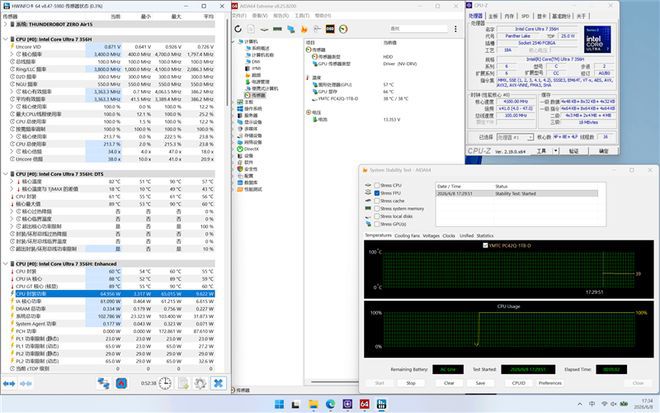660x413 pixels.
Task: Switch to CPU-Z 主板 tab
Action: 493,16
